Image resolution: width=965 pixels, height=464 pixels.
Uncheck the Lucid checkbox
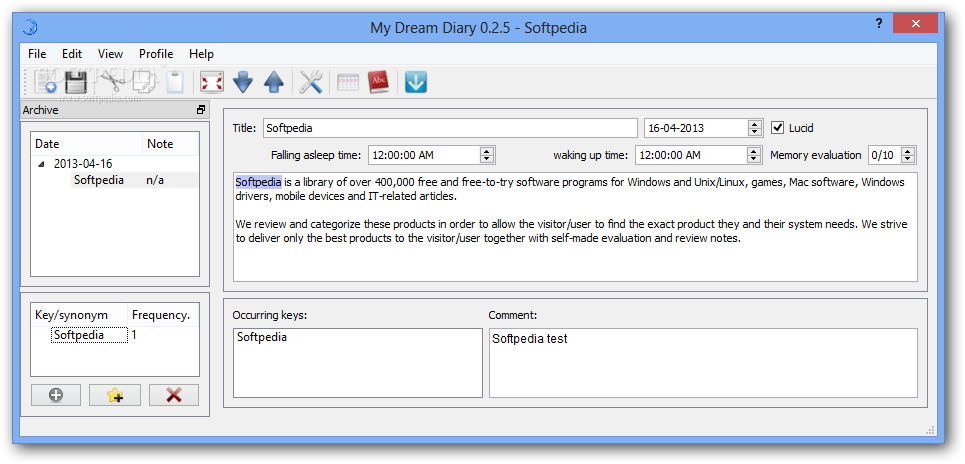[x=778, y=128]
